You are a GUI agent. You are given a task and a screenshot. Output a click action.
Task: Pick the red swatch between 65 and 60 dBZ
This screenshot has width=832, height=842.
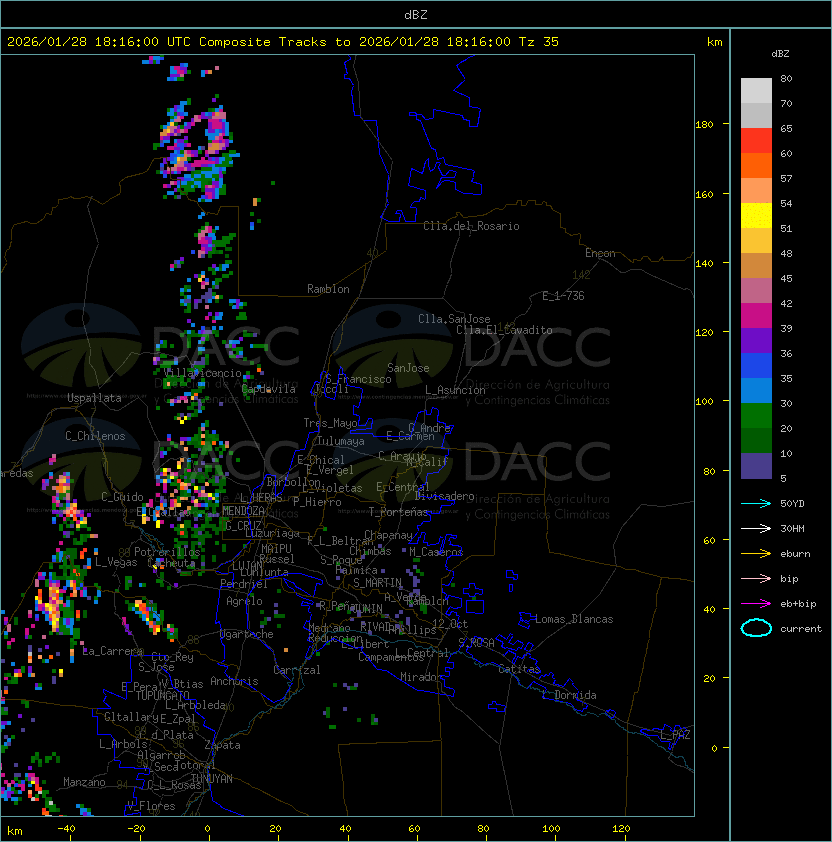[x=756, y=141]
